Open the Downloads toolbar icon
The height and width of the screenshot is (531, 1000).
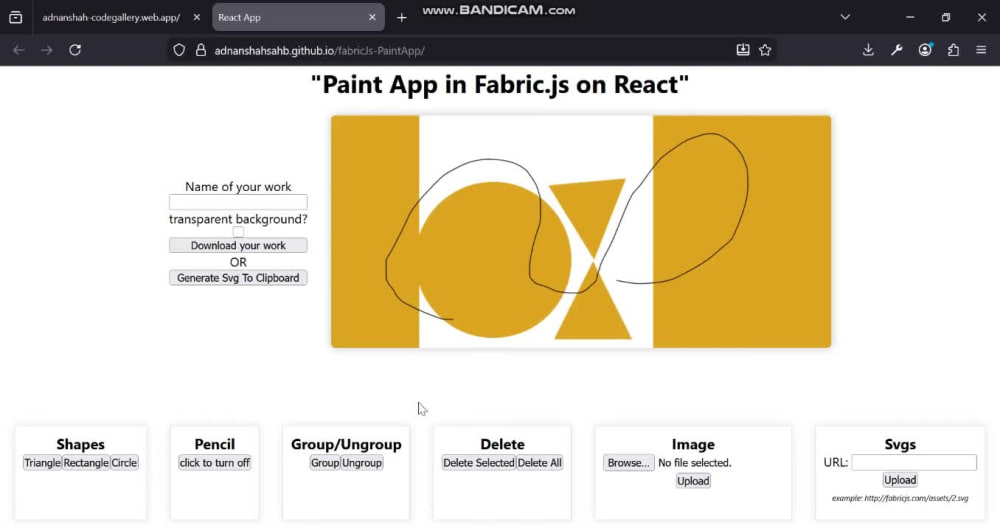pyautogui.click(x=868, y=50)
